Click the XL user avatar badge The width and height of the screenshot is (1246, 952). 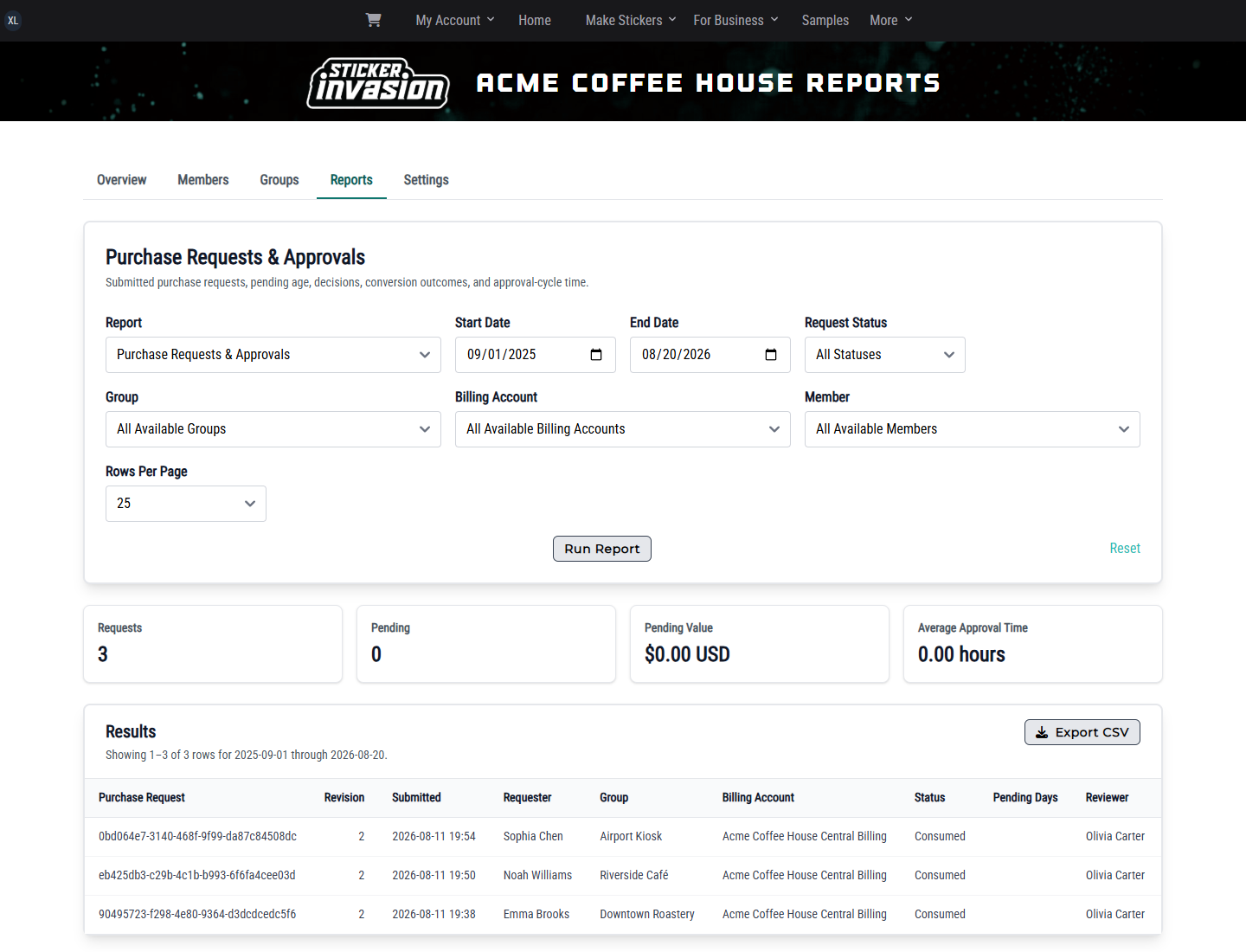[x=13, y=21]
